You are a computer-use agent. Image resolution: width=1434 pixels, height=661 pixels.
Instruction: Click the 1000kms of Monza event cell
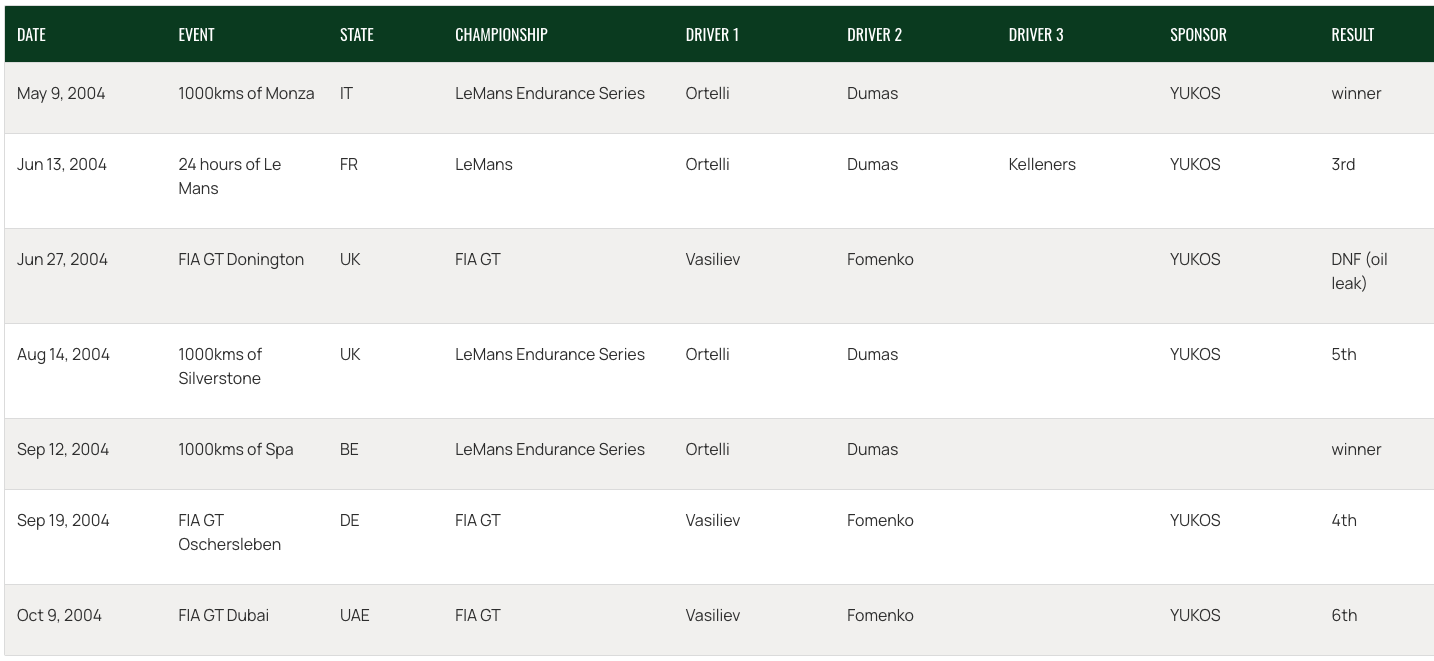(x=246, y=93)
